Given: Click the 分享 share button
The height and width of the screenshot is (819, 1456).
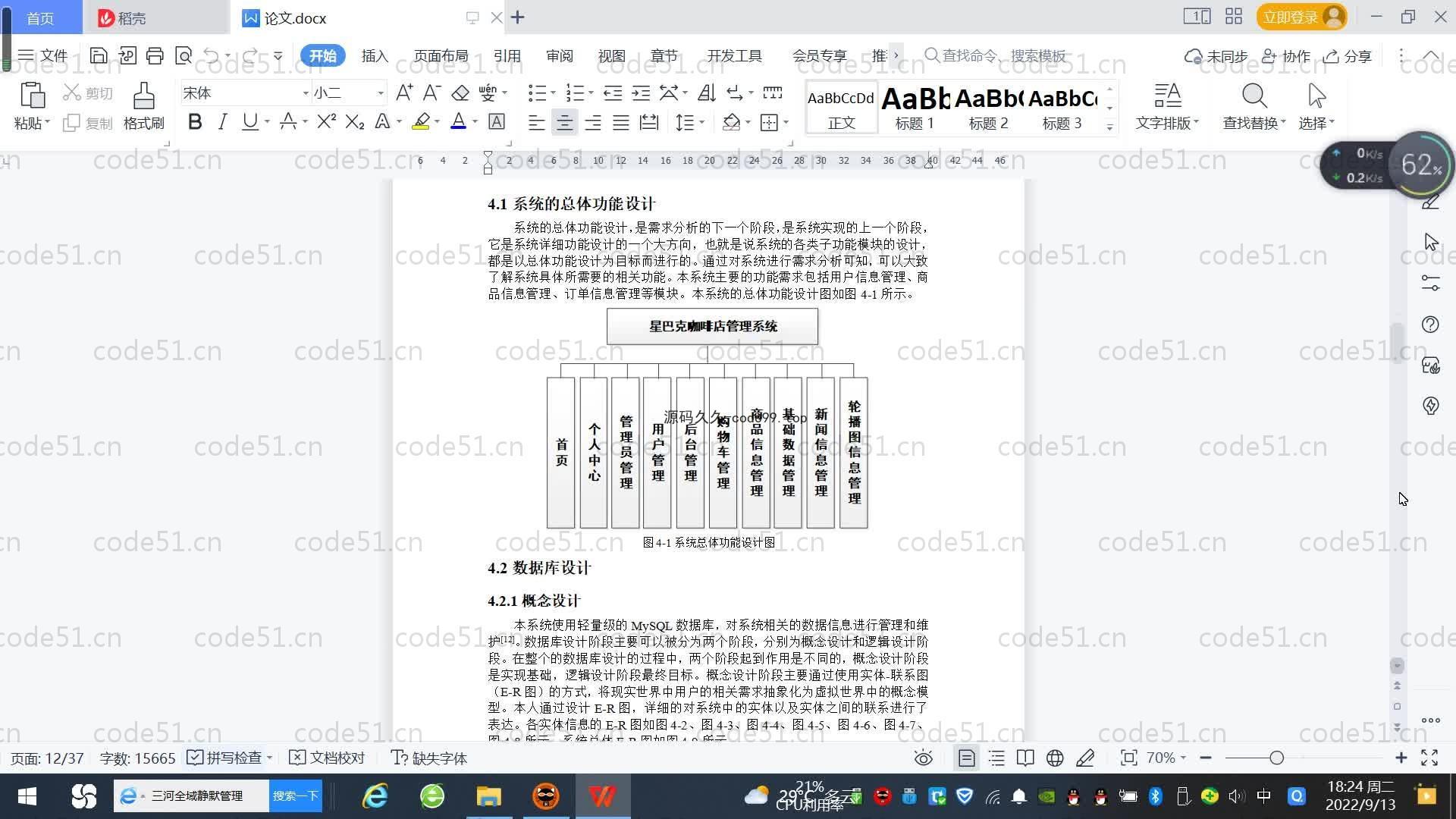Looking at the screenshot, I should pyautogui.click(x=1348, y=55).
